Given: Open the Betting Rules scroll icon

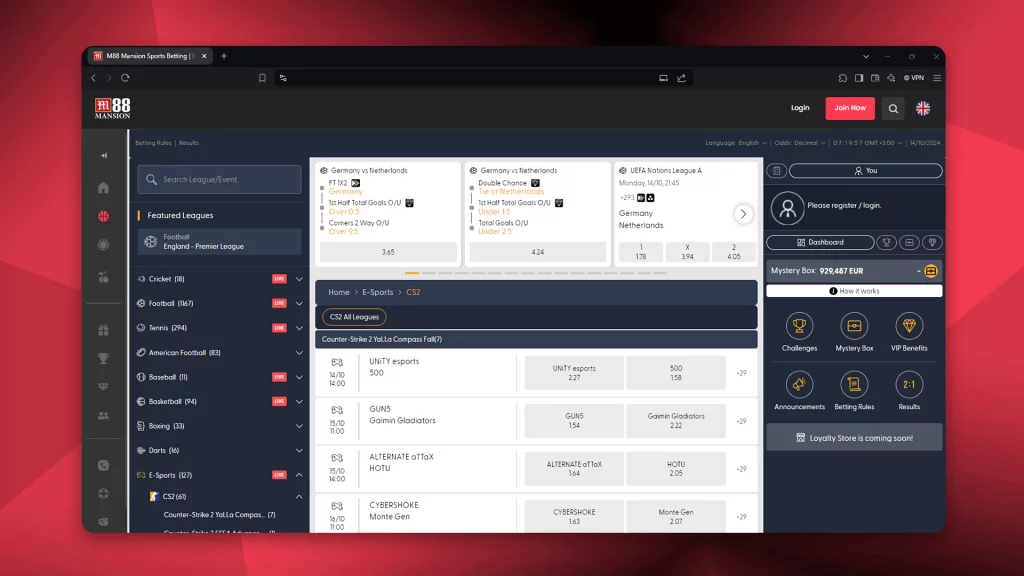Looking at the screenshot, I should (x=854, y=385).
